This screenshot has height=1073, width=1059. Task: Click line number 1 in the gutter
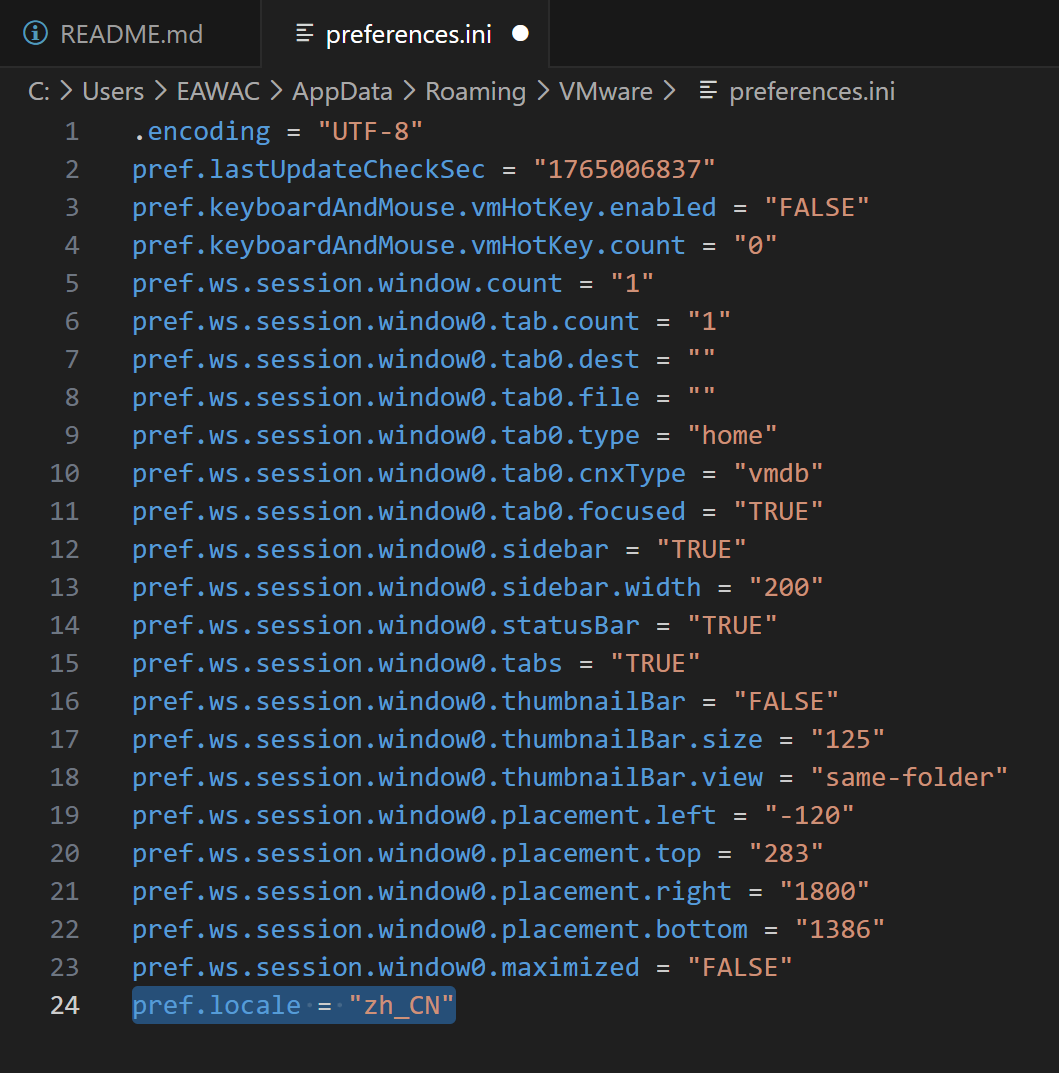(x=71, y=131)
